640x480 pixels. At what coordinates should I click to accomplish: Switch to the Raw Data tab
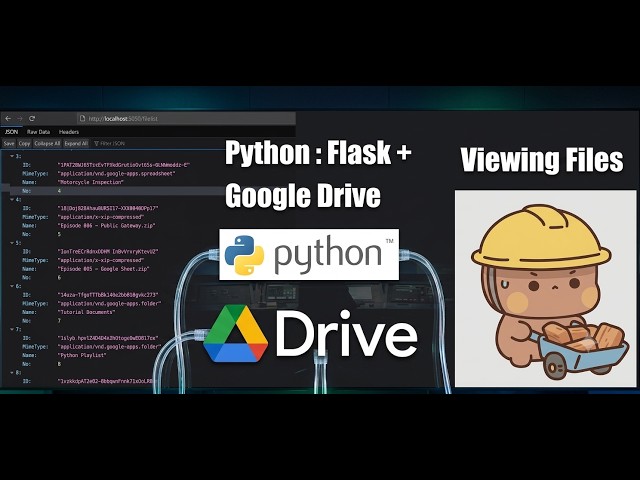pyautogui.click(x=38, y=132)
